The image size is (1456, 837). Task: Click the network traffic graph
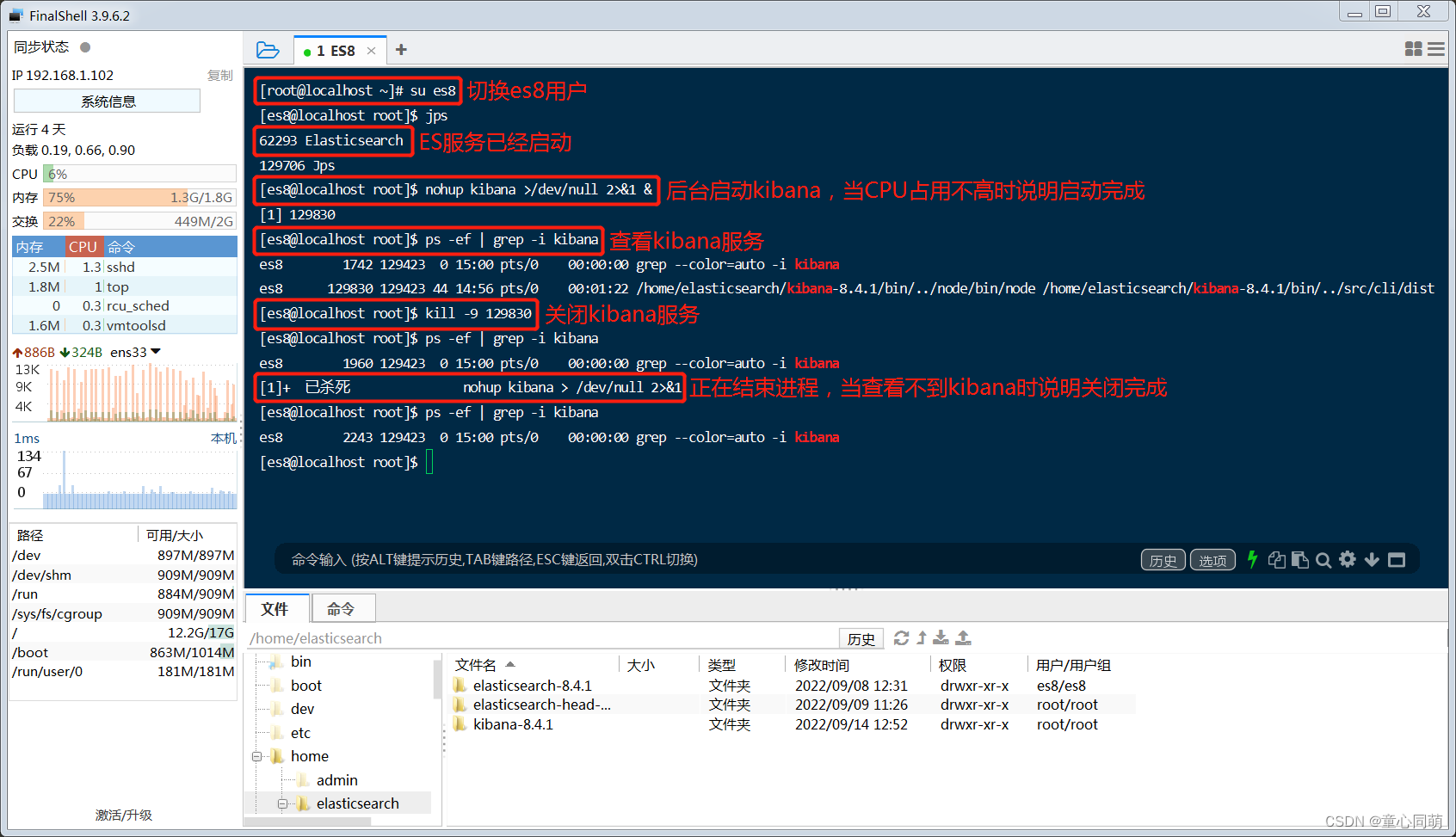[143, 392]
